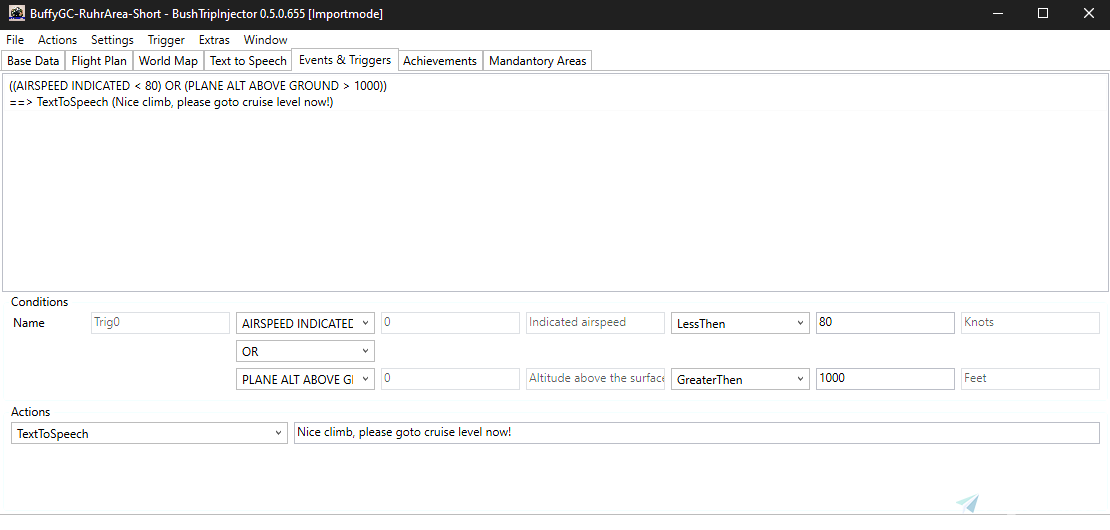The image size is (1110, 530).
Task: Click the paper plane icon at bottom right
Action: click(966, 504)
